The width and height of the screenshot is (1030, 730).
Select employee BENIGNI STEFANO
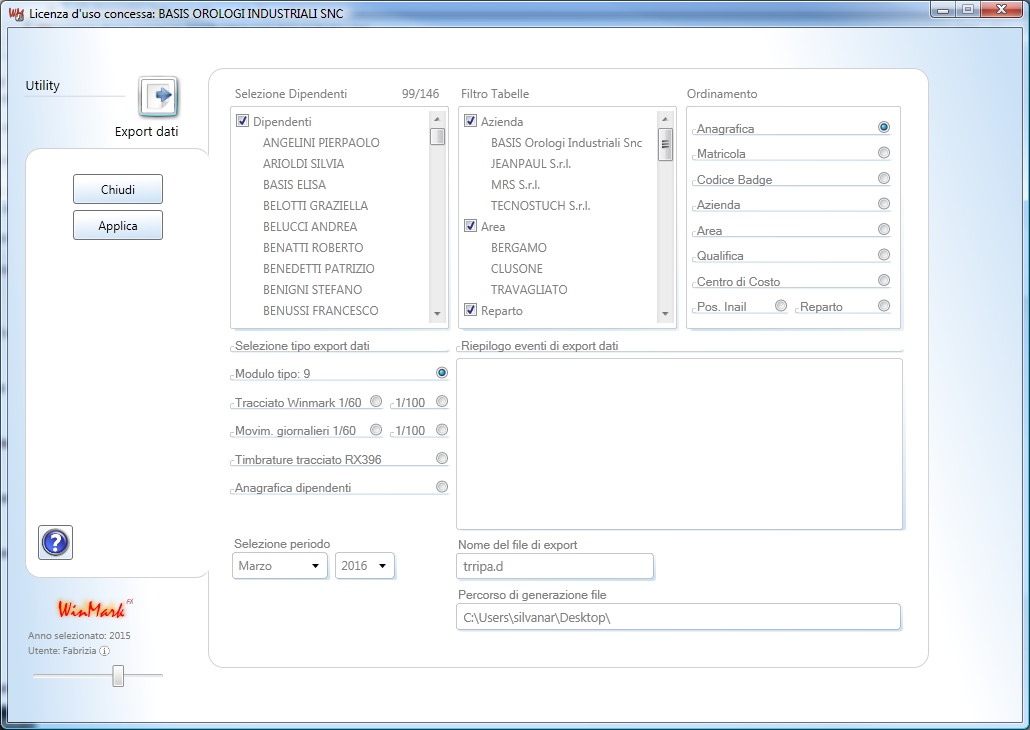pyautogui.click(x=313, y=290)
